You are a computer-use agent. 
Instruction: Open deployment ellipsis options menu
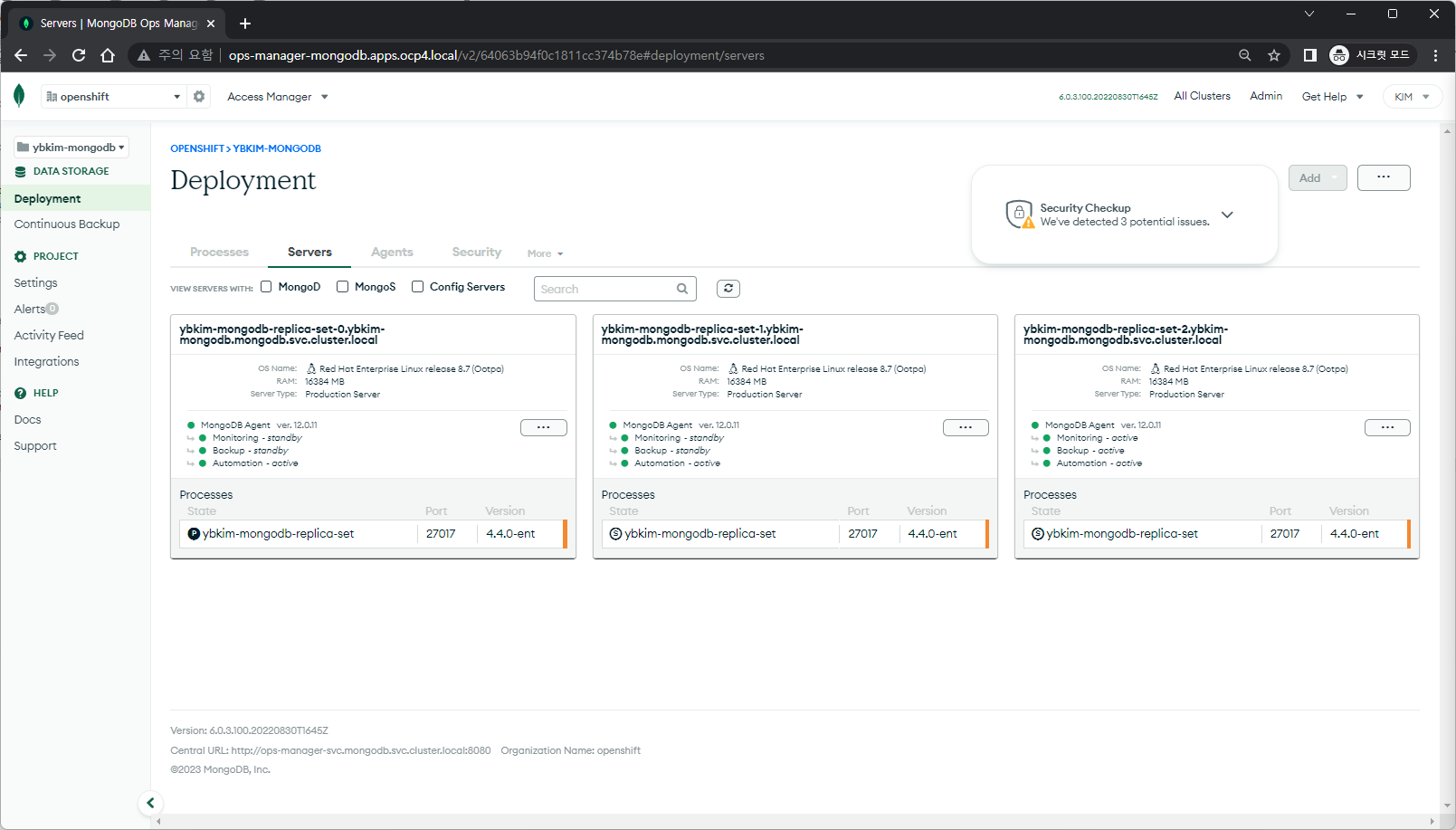[1384, 177]
